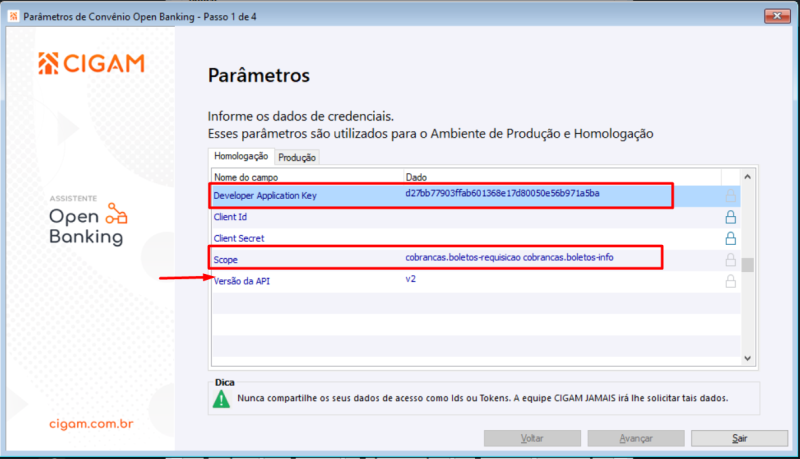Click the v2 API version value

tap(411, 279)
